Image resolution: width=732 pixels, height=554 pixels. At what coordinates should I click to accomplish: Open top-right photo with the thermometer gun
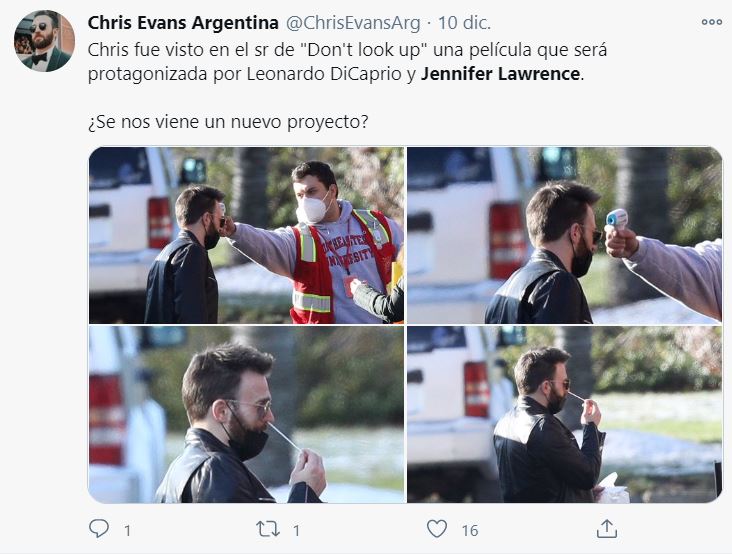click(564, 235)
